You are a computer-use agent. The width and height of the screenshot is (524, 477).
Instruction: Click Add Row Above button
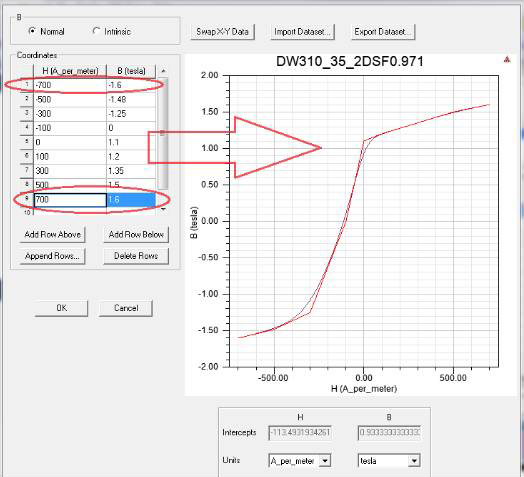pos(52,235)
